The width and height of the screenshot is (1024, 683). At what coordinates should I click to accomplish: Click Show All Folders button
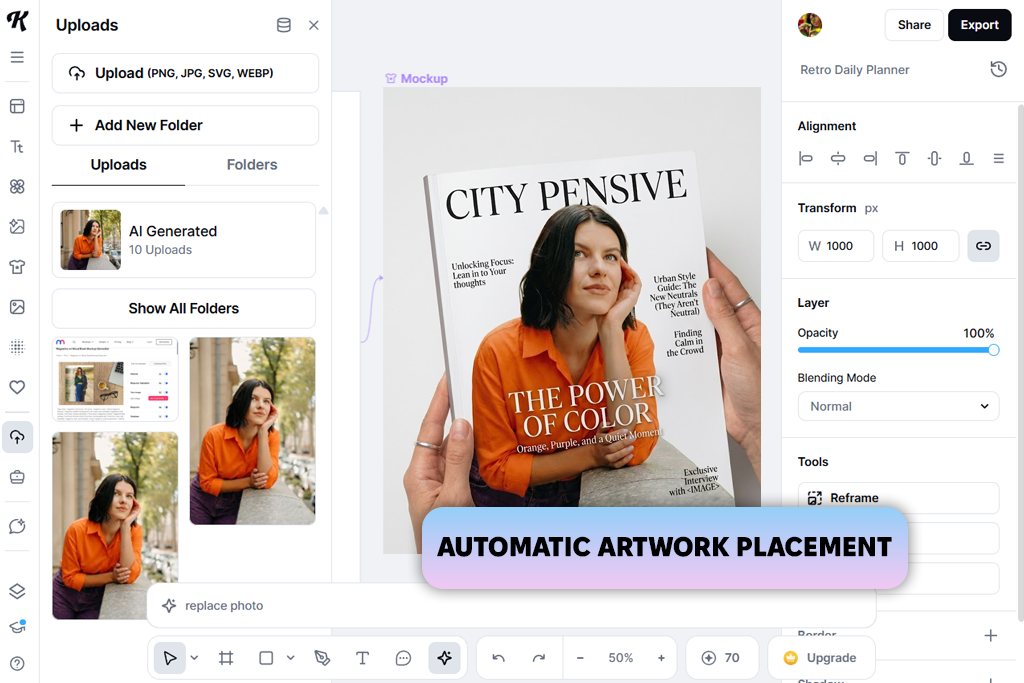pyautogui.click(x=184, y=308)
